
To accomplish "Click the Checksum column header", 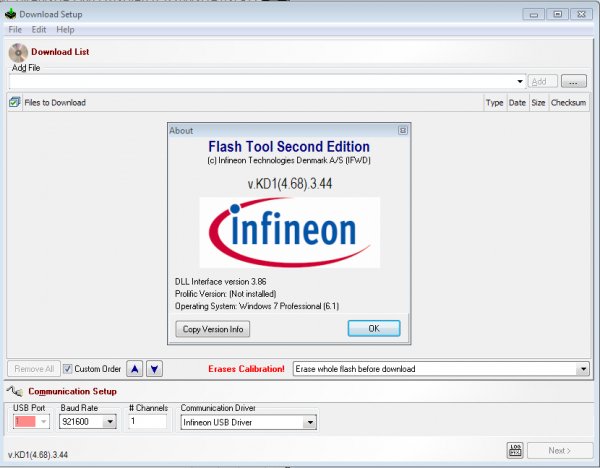I will (x=568, y=103).
